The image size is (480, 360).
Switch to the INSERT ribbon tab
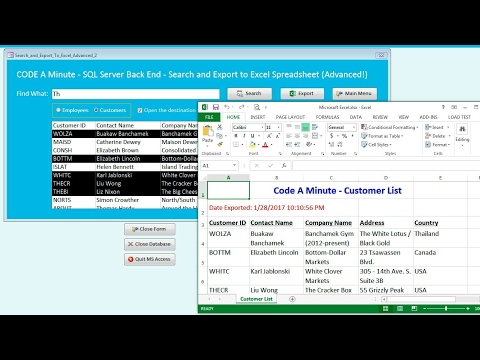click(258, 117)
